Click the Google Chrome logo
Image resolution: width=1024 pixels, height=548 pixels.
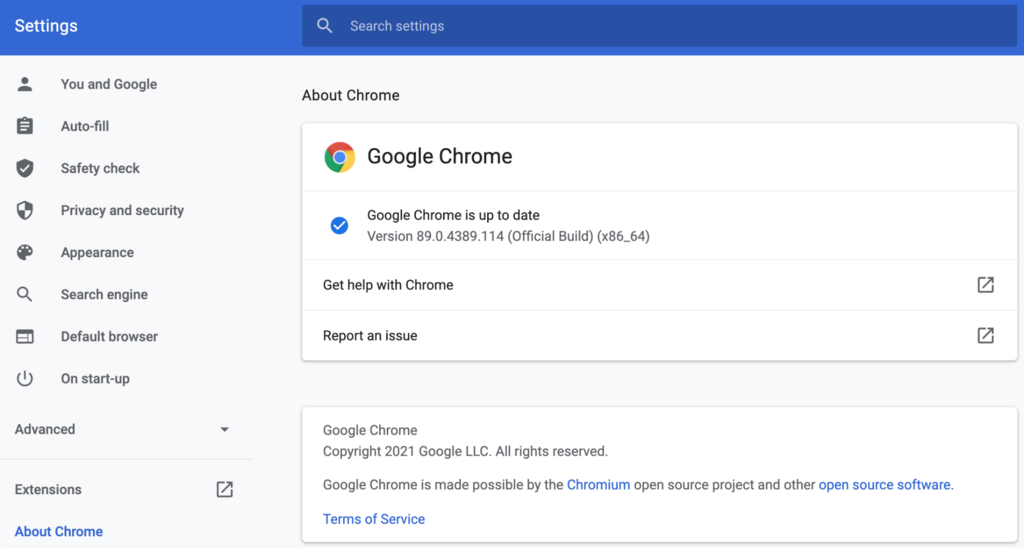click(340, 157)
